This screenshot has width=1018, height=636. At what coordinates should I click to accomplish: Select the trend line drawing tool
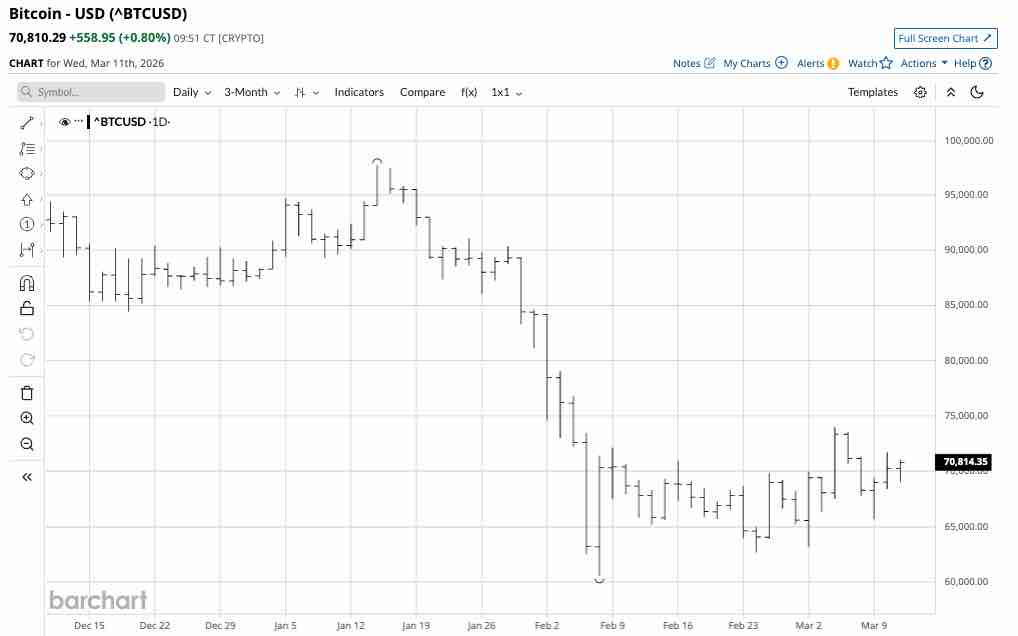click(x=27, y=123)
